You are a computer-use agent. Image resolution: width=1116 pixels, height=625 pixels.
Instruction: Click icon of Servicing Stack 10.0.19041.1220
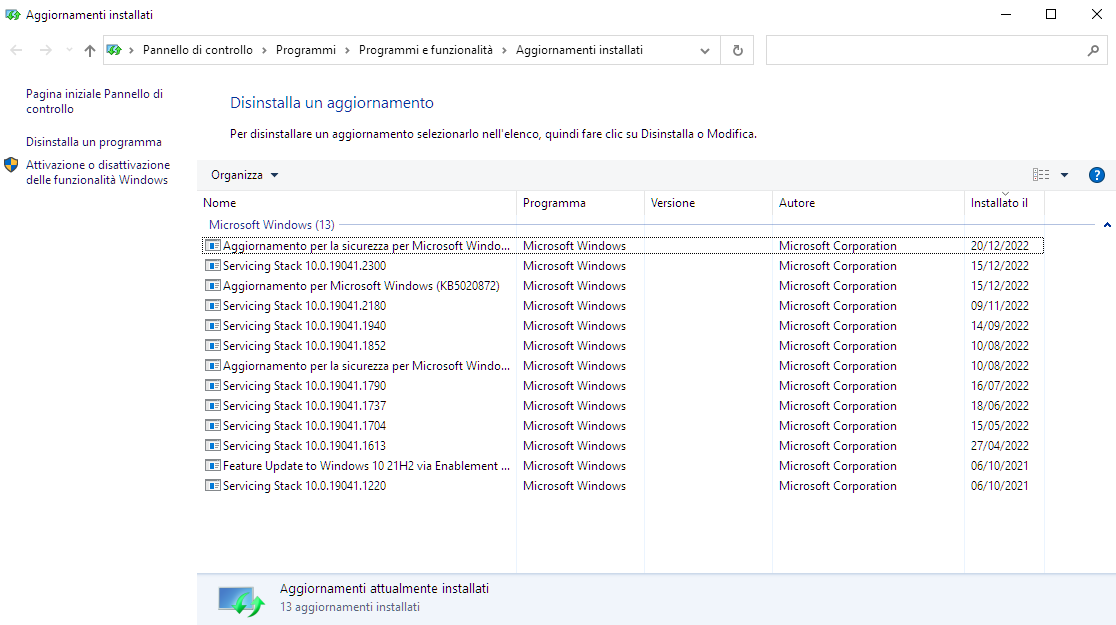(x=212, y=485)
